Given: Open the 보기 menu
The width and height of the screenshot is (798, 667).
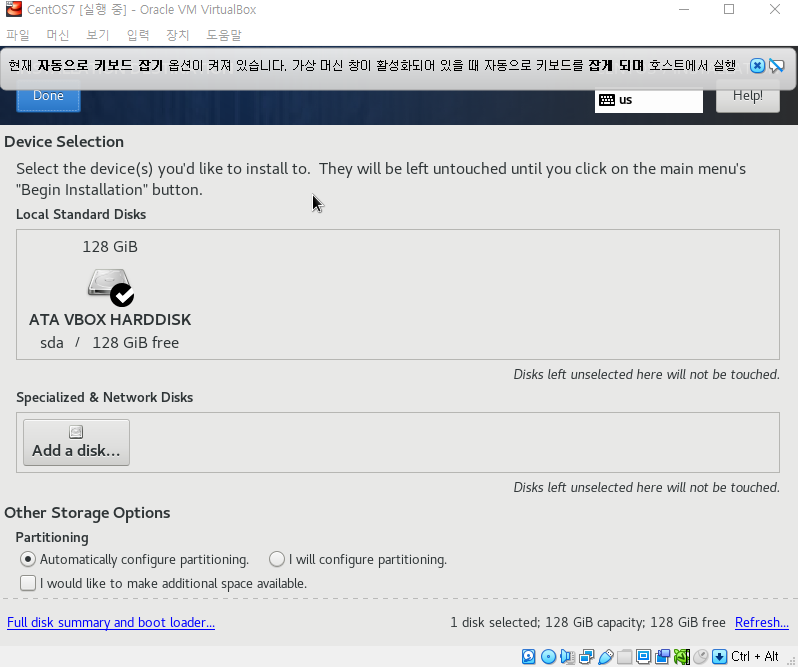Looking at the screenshot, I should coord(98,35).
